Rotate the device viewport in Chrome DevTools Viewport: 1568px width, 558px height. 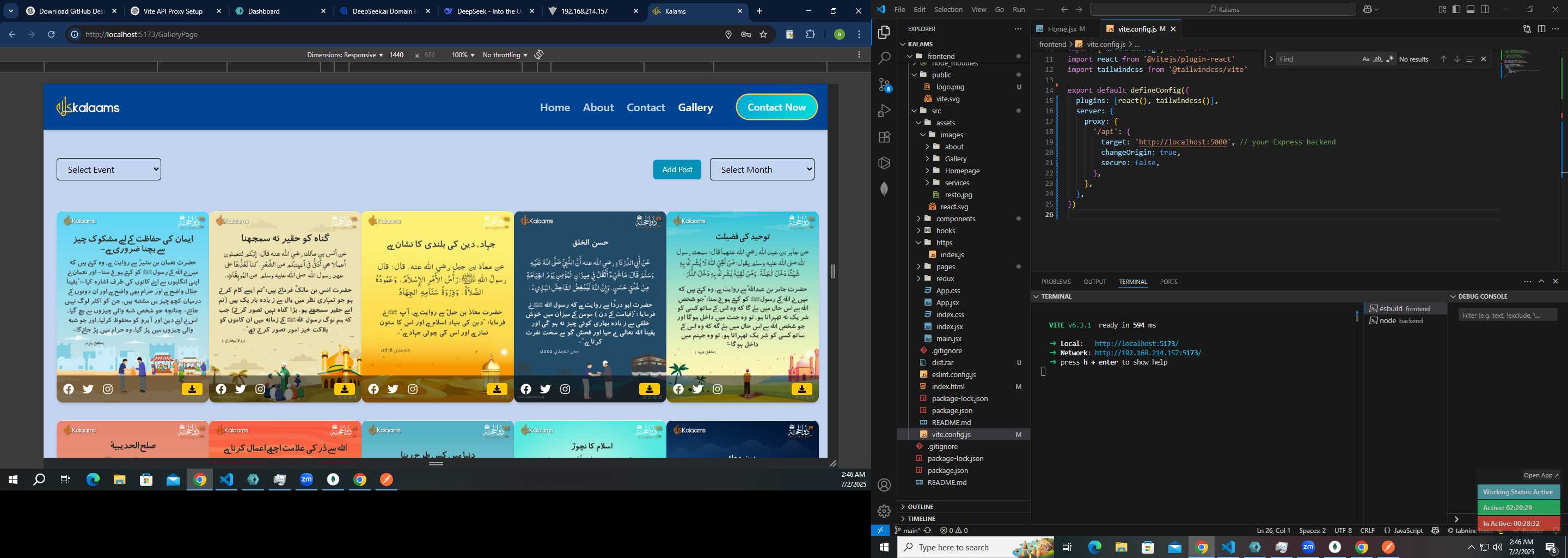pos(538,55)
